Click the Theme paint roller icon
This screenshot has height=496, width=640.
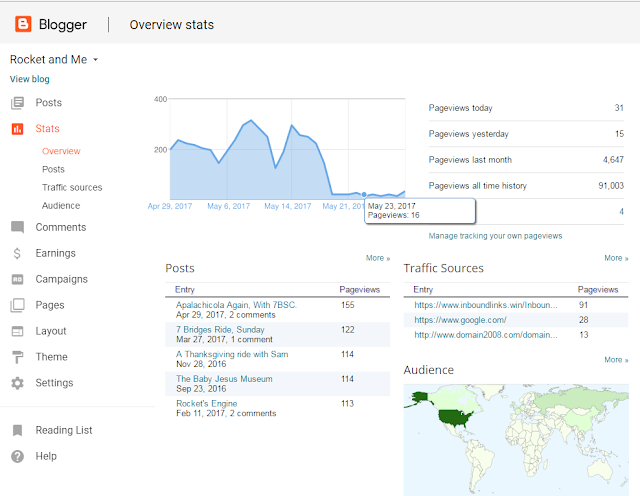pos(17,357)
